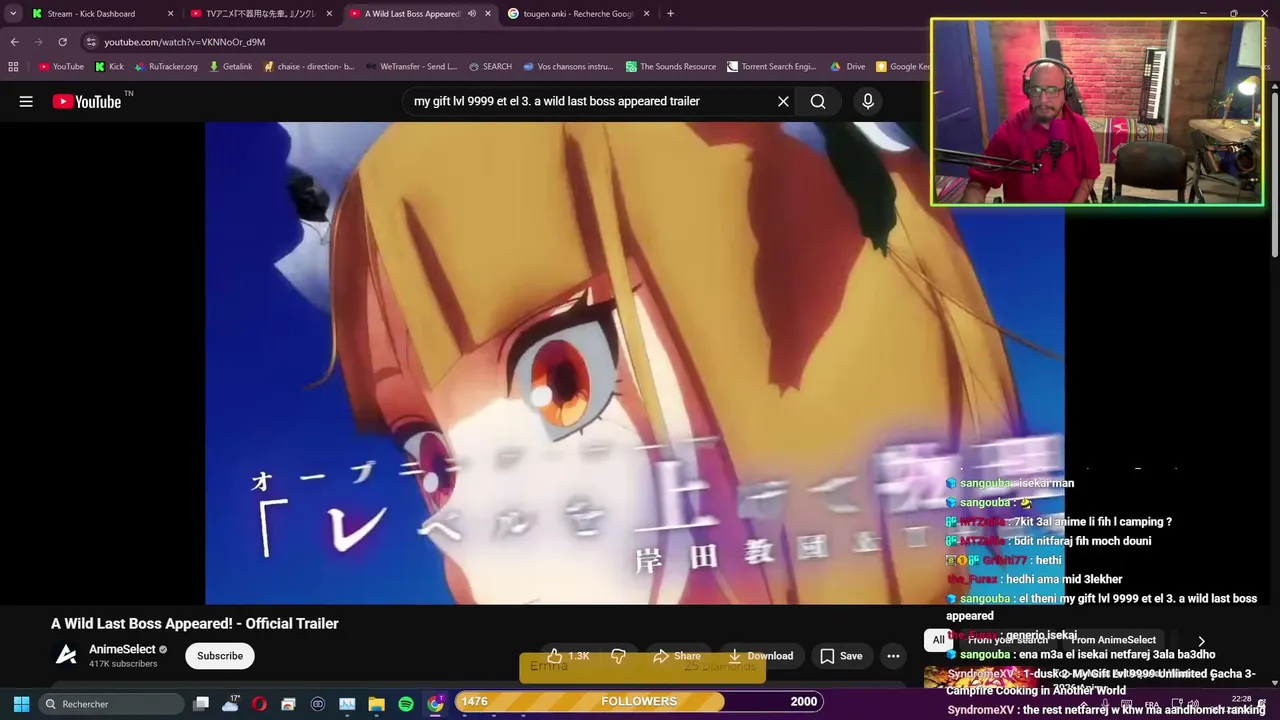Dislike the video
Image resolution: width=1280 pixels, height=720 pixels.
(x=618, y=656)
